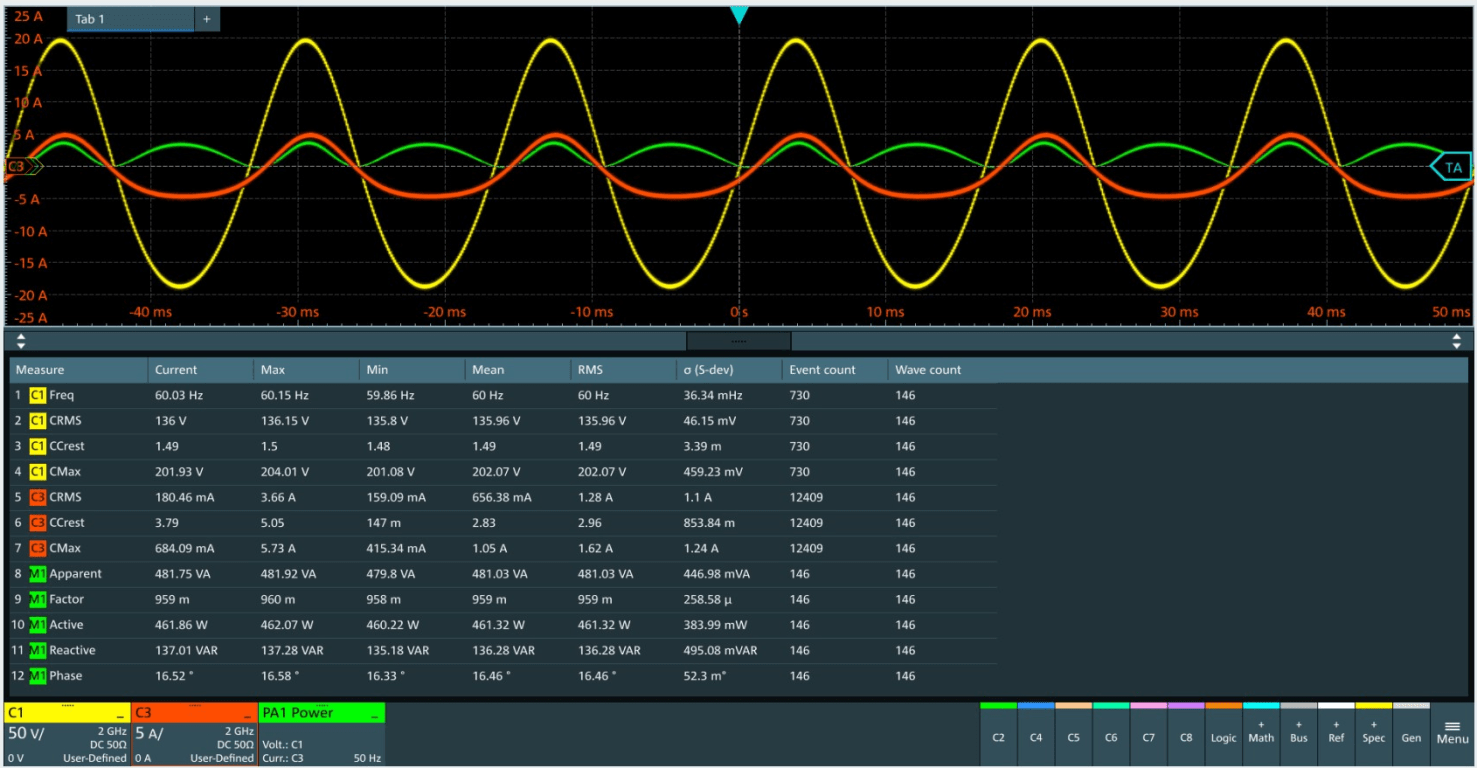Add a Ref waveform
Screen dimensions: 1477x768
1336,733
